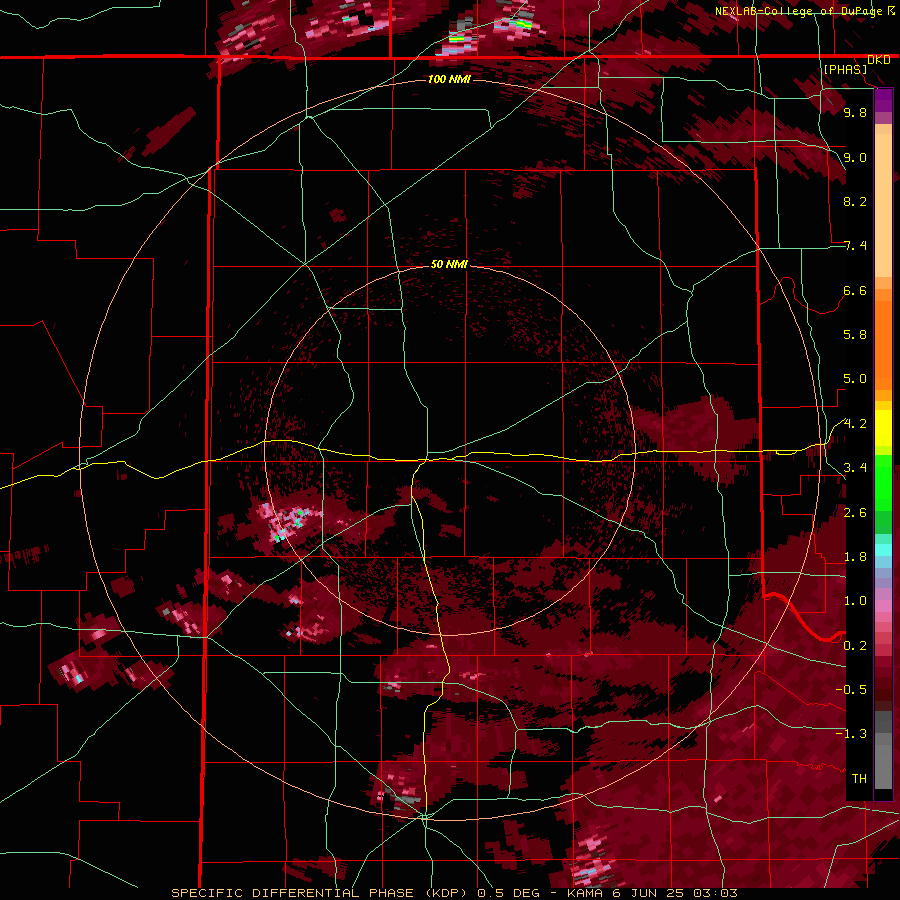The width and height of the screenshot is (900, 900).
Task: Select the 4.2 scale value
Action: 855,424
